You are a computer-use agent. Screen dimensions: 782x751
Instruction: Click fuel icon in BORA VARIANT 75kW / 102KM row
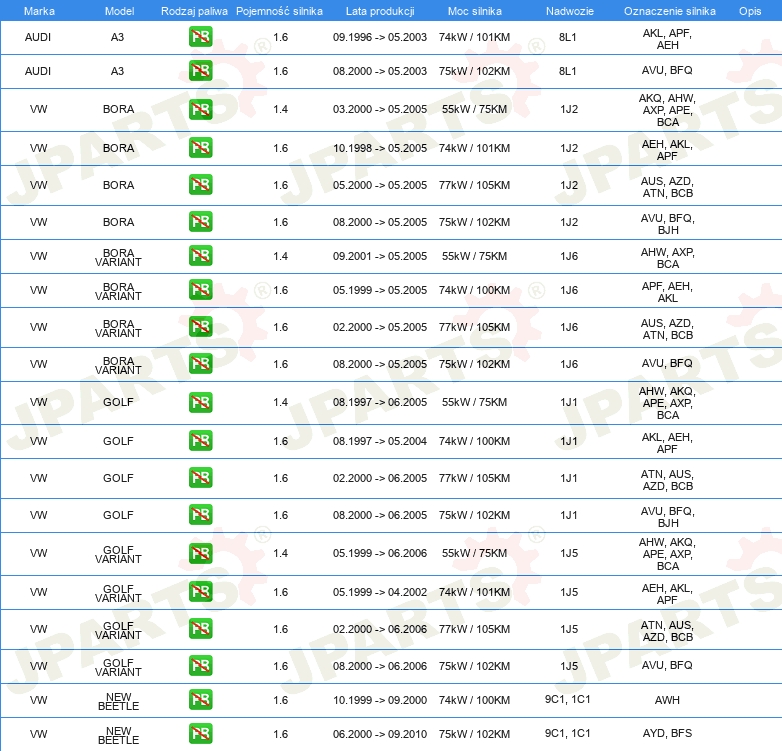coord(200,364)
